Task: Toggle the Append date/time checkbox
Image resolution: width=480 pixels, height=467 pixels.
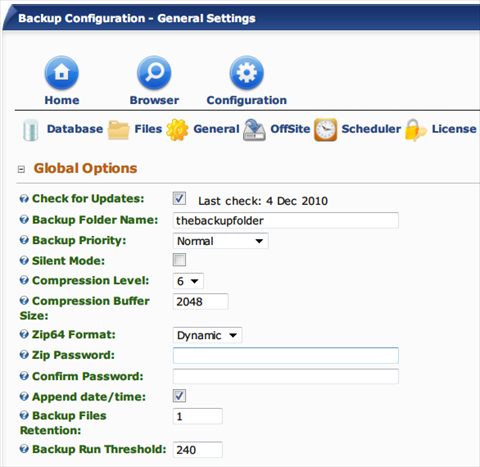Action: pos(179,396)
